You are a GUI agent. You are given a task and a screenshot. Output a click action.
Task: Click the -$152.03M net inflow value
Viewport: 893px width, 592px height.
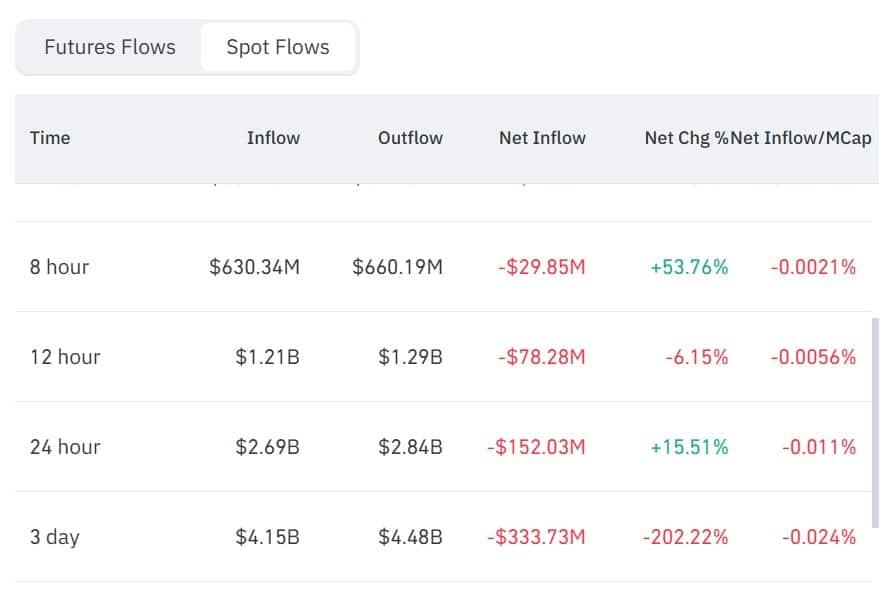tap(536, 447)
